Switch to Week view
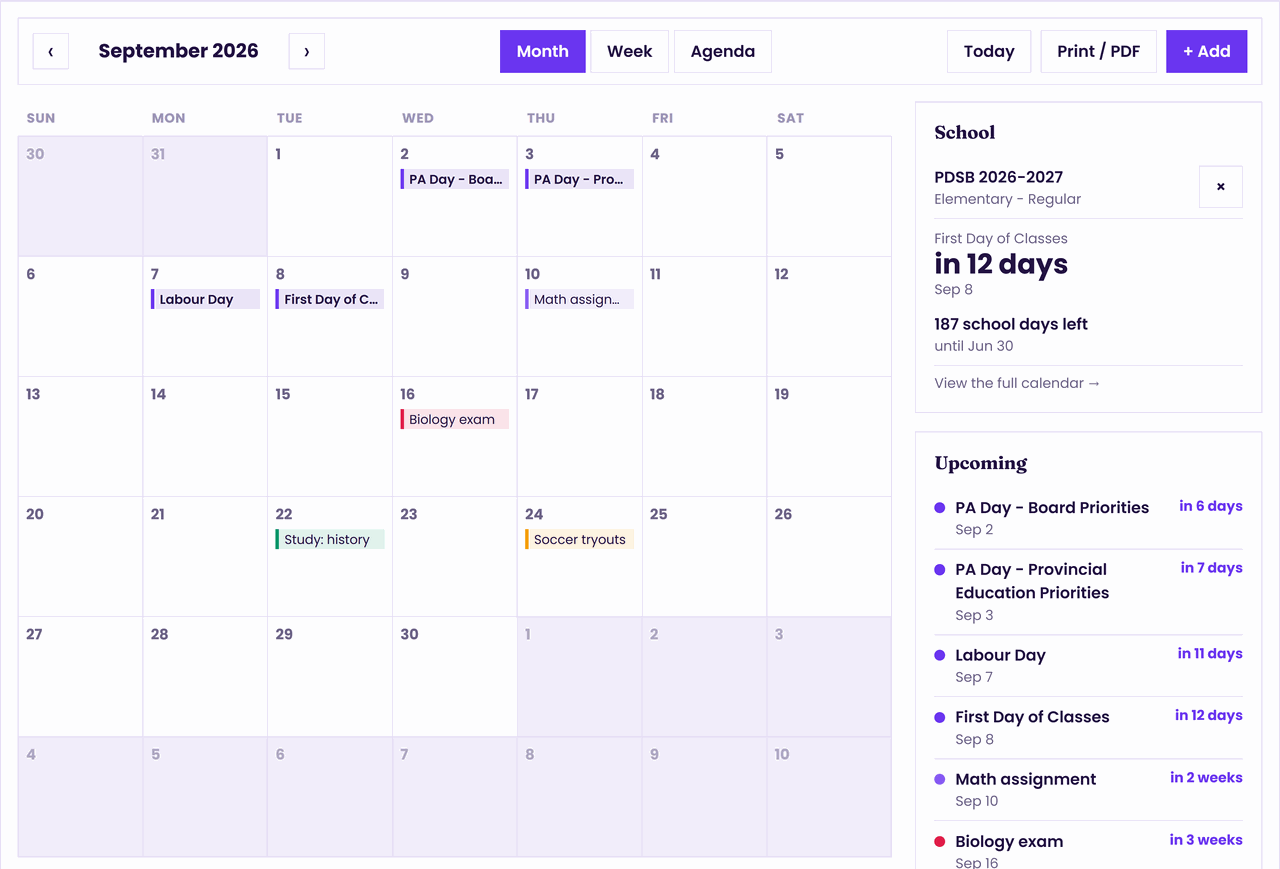This screenshot has width=1280, height=869. [630, 51]
